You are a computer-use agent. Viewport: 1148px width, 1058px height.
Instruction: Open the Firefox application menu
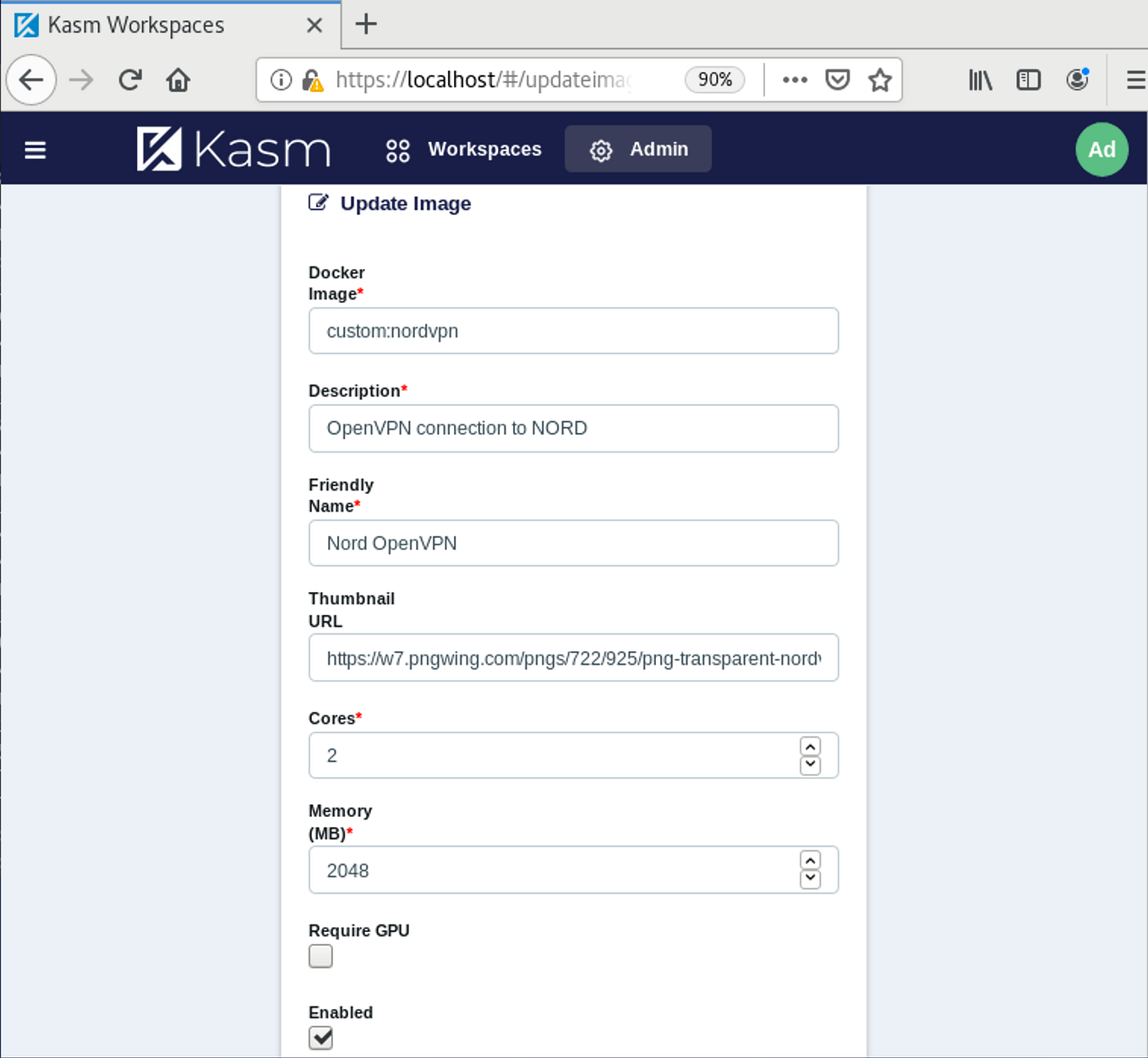pos(1135,79)
